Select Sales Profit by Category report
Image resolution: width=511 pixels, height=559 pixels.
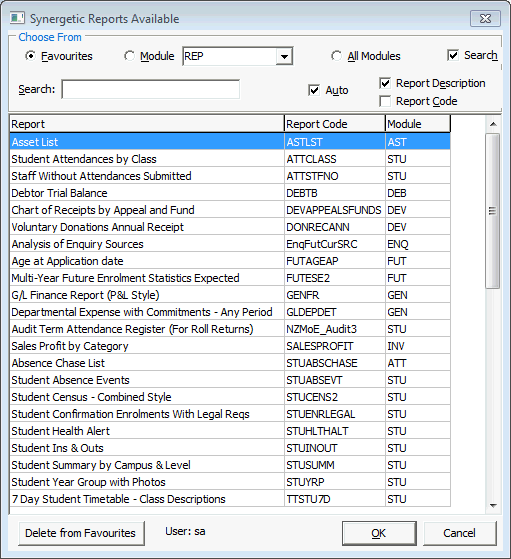coord(230,346)
